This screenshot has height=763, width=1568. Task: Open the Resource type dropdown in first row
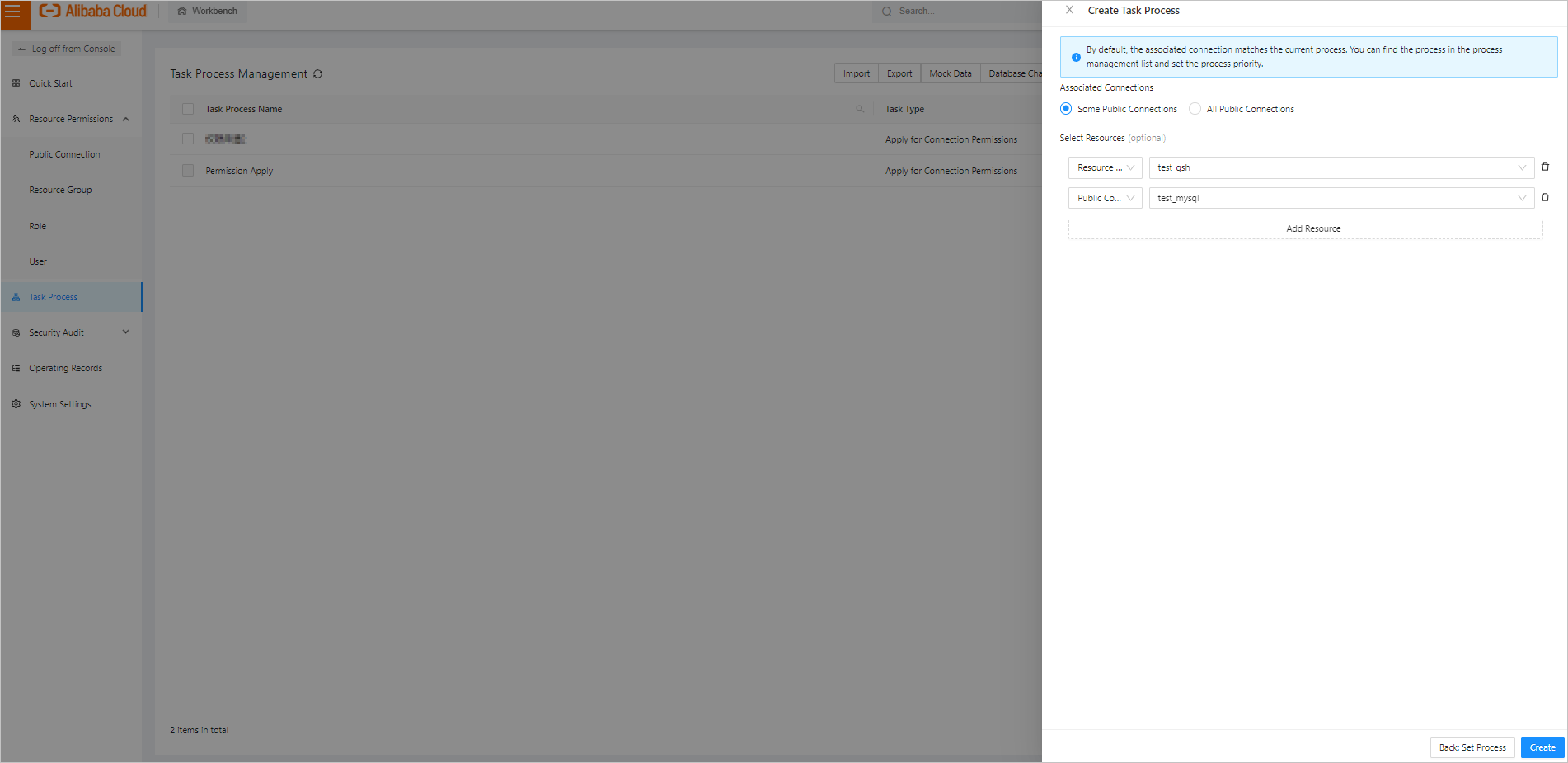click(1106, 167)
